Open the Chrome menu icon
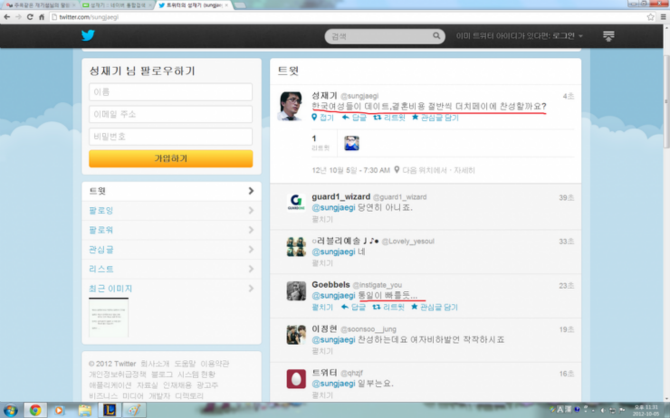Image resolution: width=670 pixels, height=418 pixels. (x=663, y=17)
